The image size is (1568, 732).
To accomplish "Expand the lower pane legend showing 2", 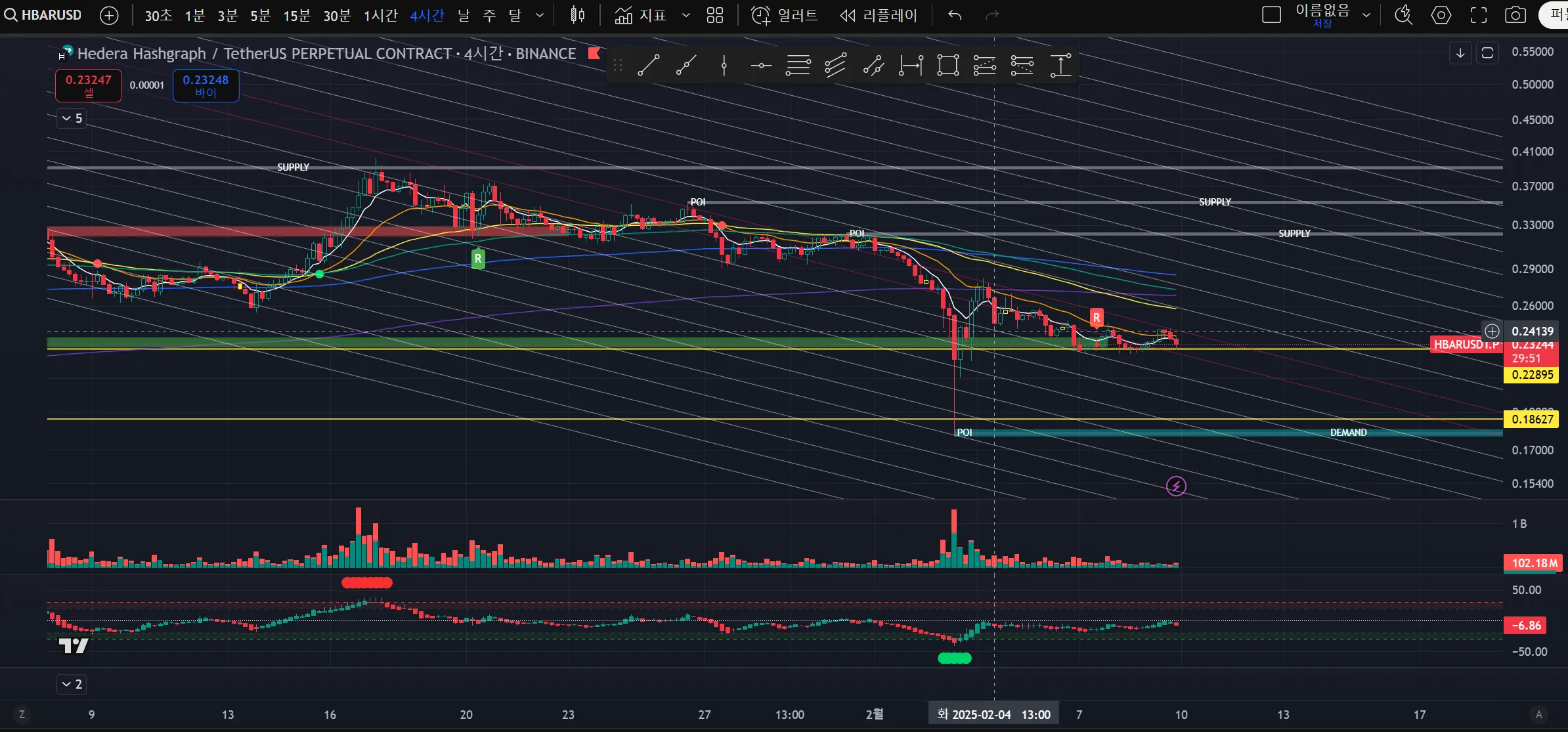I will point(72,684).
